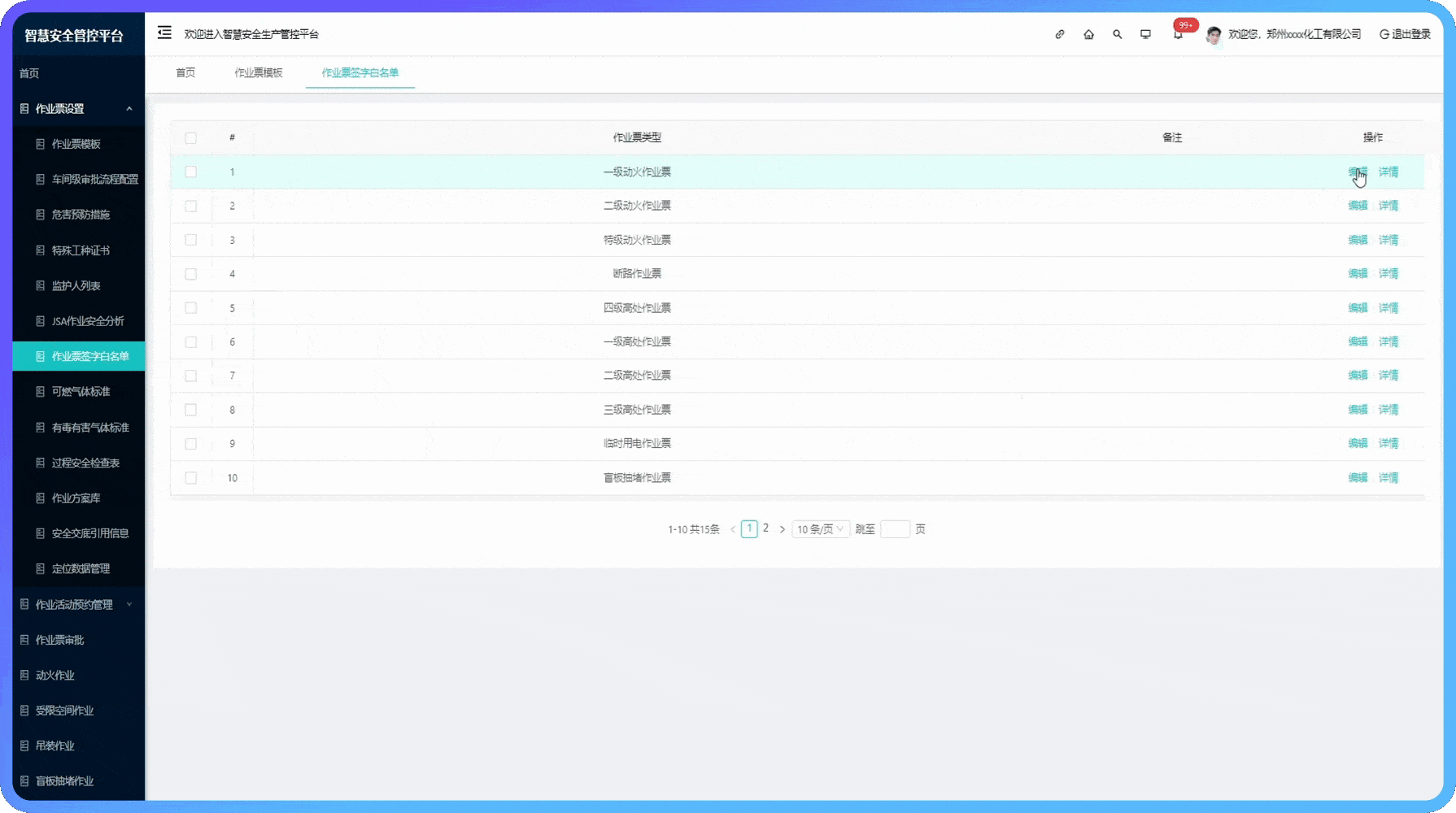This screenshot has width=1456, height=813.
Task: Click 编辑 for 二级动火作业票 row
Action: pyautogui.click(x=1358, y=206)
